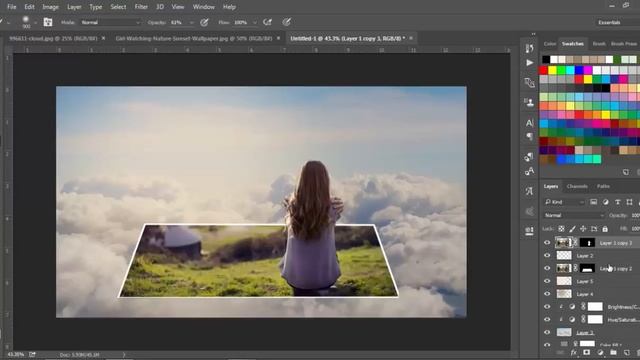Open the Actions panel play icon
The width and height of the screenshot is (640, 360).
(x=529, y=63)
